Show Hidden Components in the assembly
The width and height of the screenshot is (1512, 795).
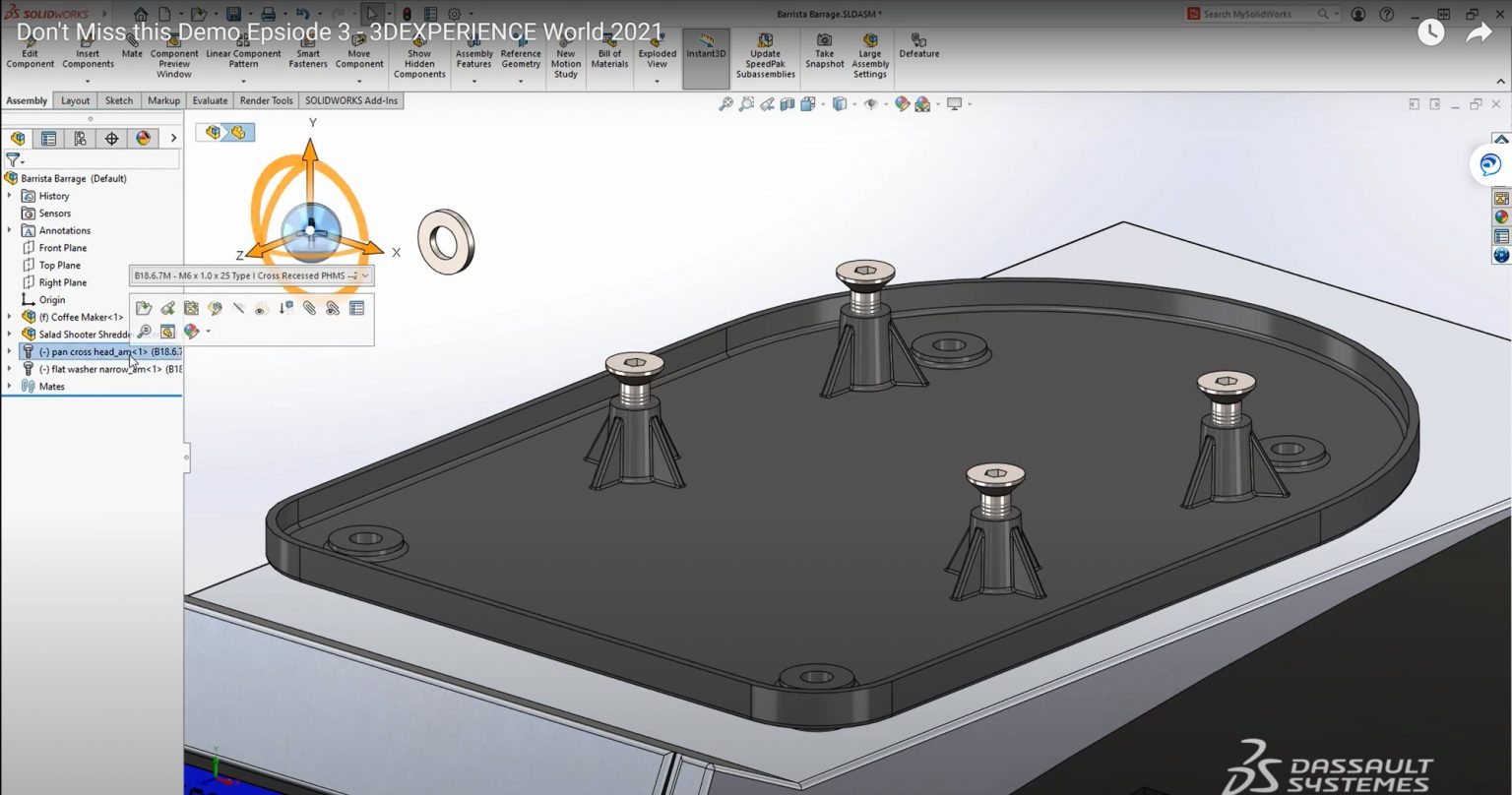click(x=419, y=57)
